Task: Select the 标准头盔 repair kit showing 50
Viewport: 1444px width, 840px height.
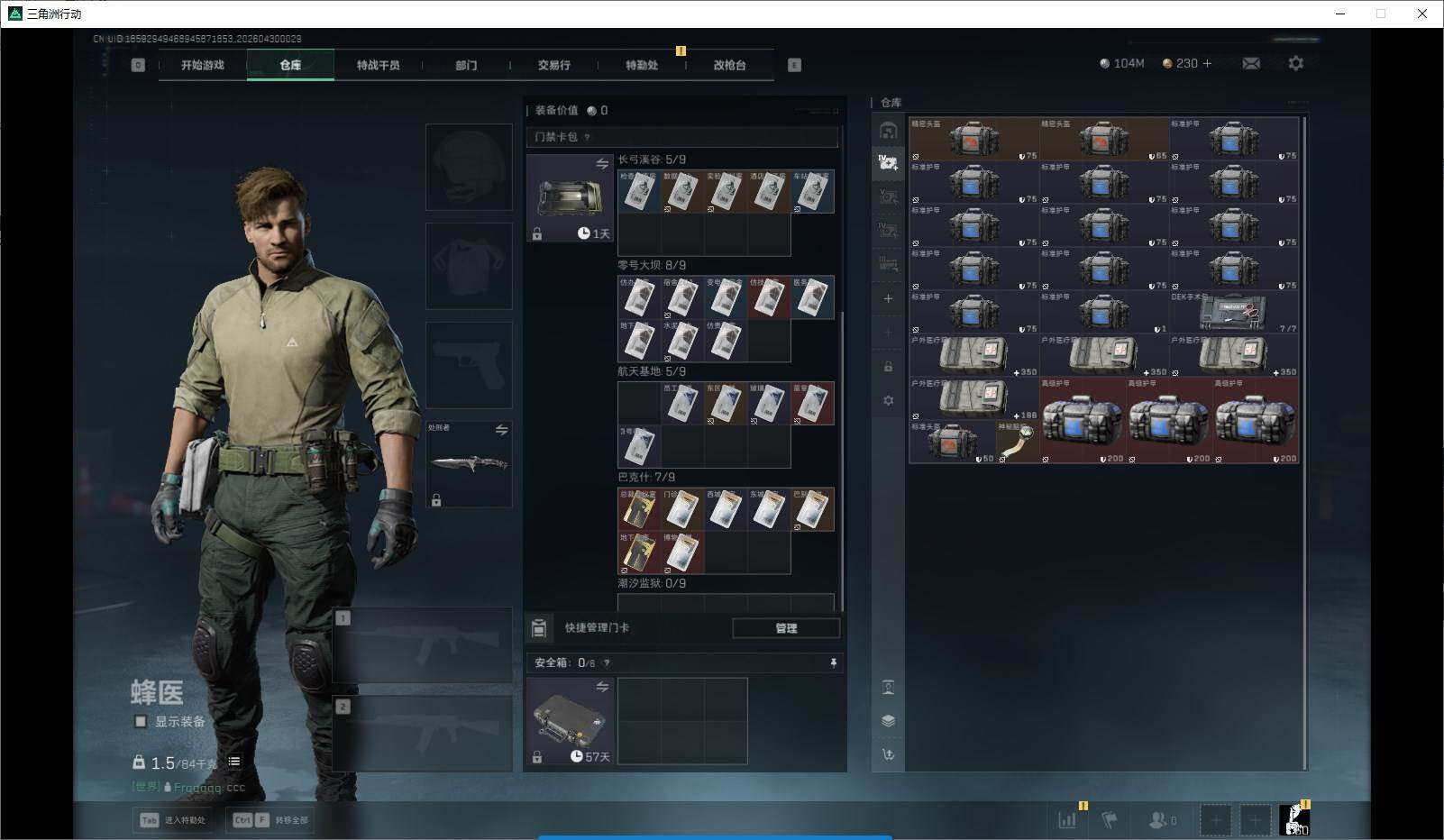Action: [x=953, y=442]
